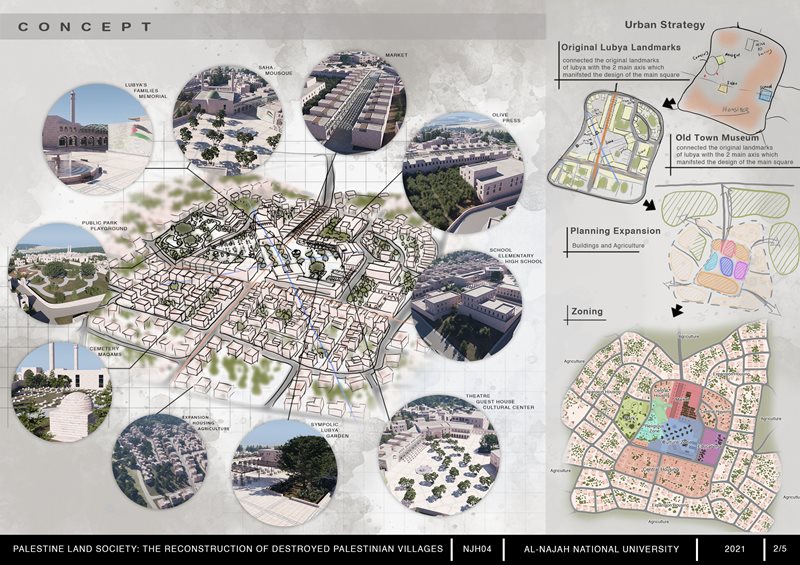This screenshot has width=800, height=565.
Task: Select the Saha Mosque circular render
Action: [228, 118]
